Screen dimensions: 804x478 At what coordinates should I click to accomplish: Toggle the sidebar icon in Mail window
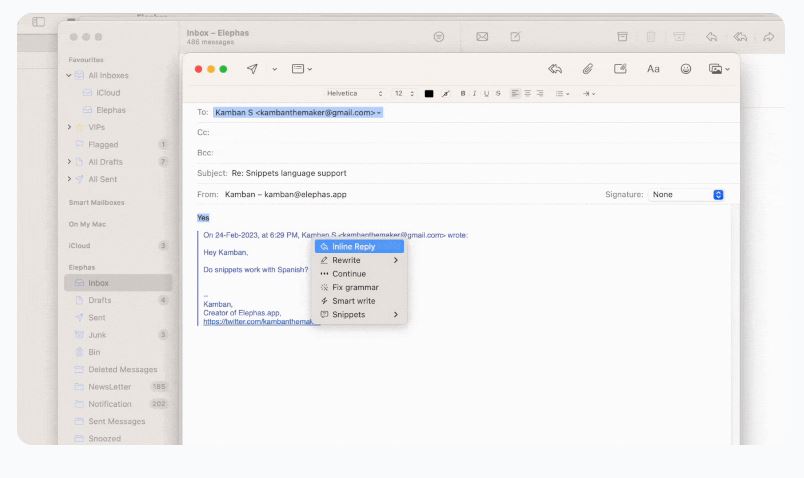[x=38, y=22]
